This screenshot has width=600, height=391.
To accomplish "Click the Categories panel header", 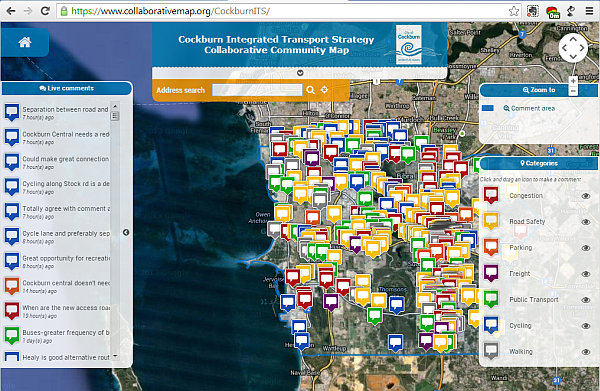I will pos(538,163).
